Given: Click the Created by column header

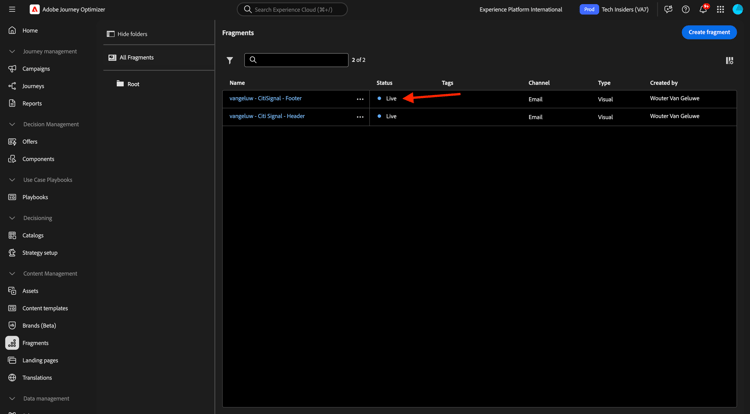Looking at the screenshot, I should coord(663,83).
